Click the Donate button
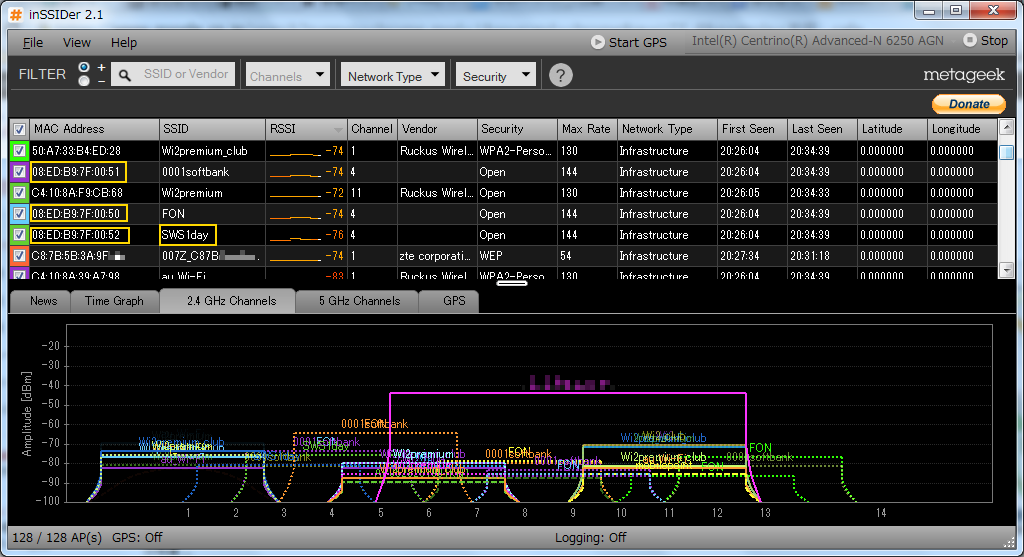The image size is (1024, 557). click(x=968, y=104)
